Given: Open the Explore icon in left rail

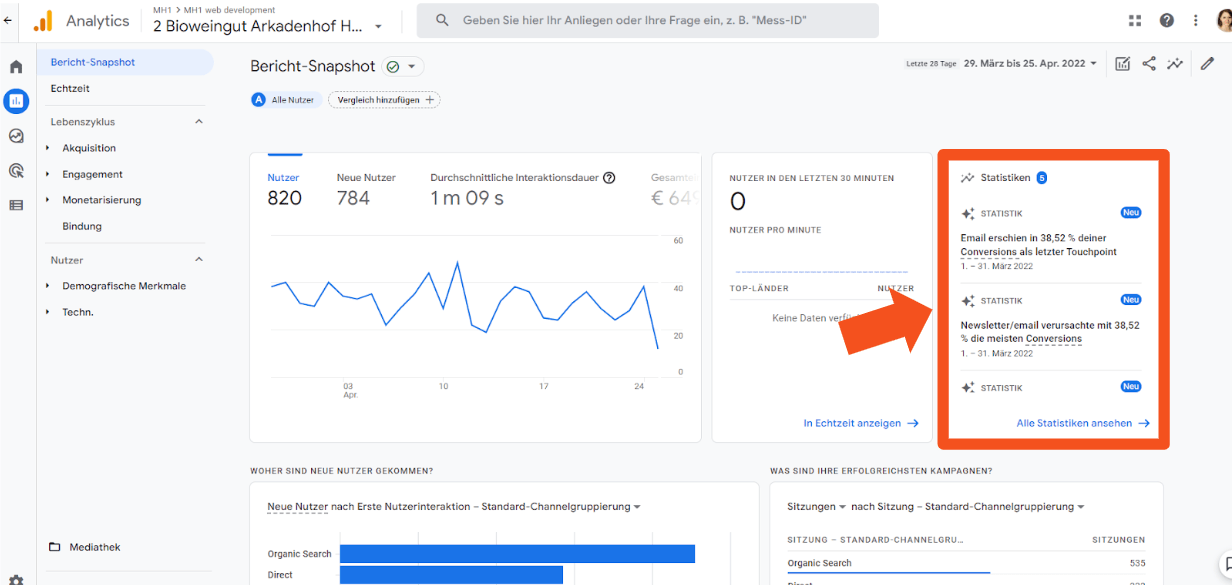Looking at the screenshot, I should [x=16, y=136].
